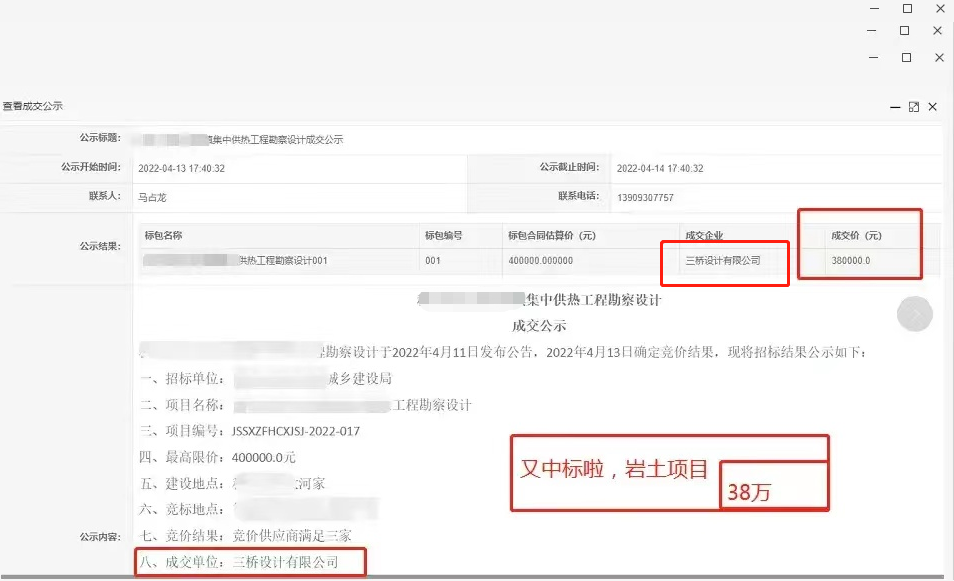
Task: Click the 标包编号 column header
Action: (443, 236)
